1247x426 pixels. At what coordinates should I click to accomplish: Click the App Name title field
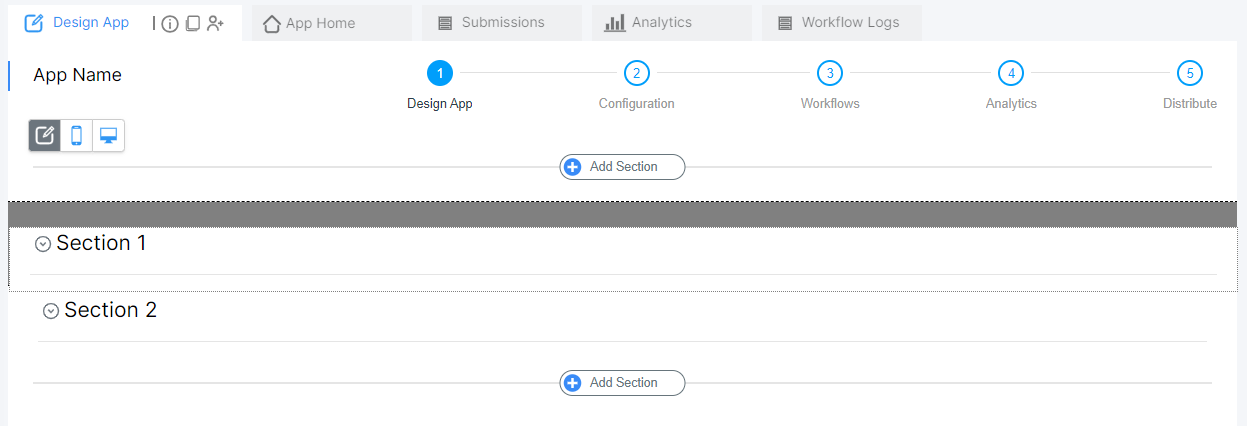pos(78,75)
